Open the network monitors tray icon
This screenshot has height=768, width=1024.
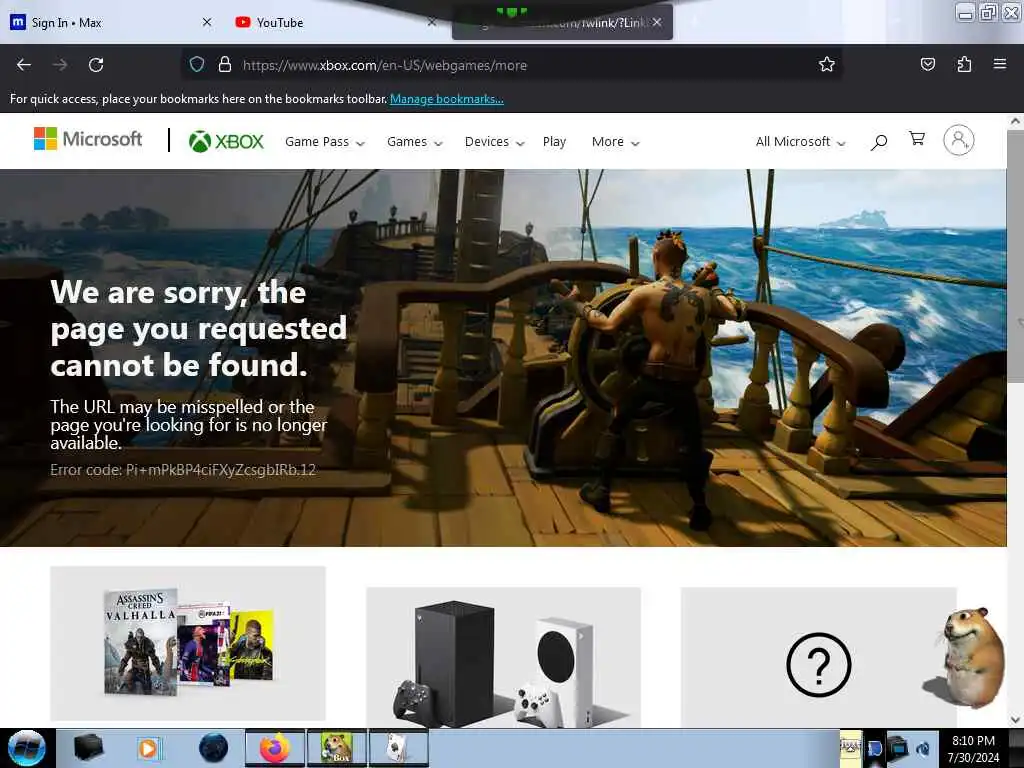(x=899, y=748)
